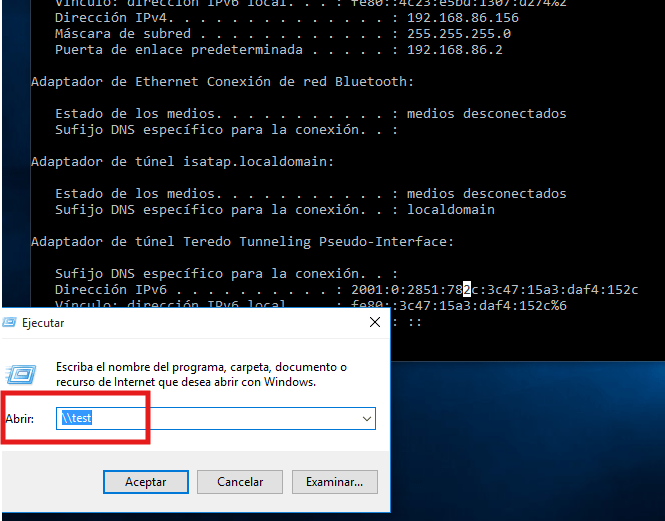Image resolution: width=665 pixels, height=521 pixels.
Task: Click the Ejecutar dialog title text
Action: click(43, 323)
